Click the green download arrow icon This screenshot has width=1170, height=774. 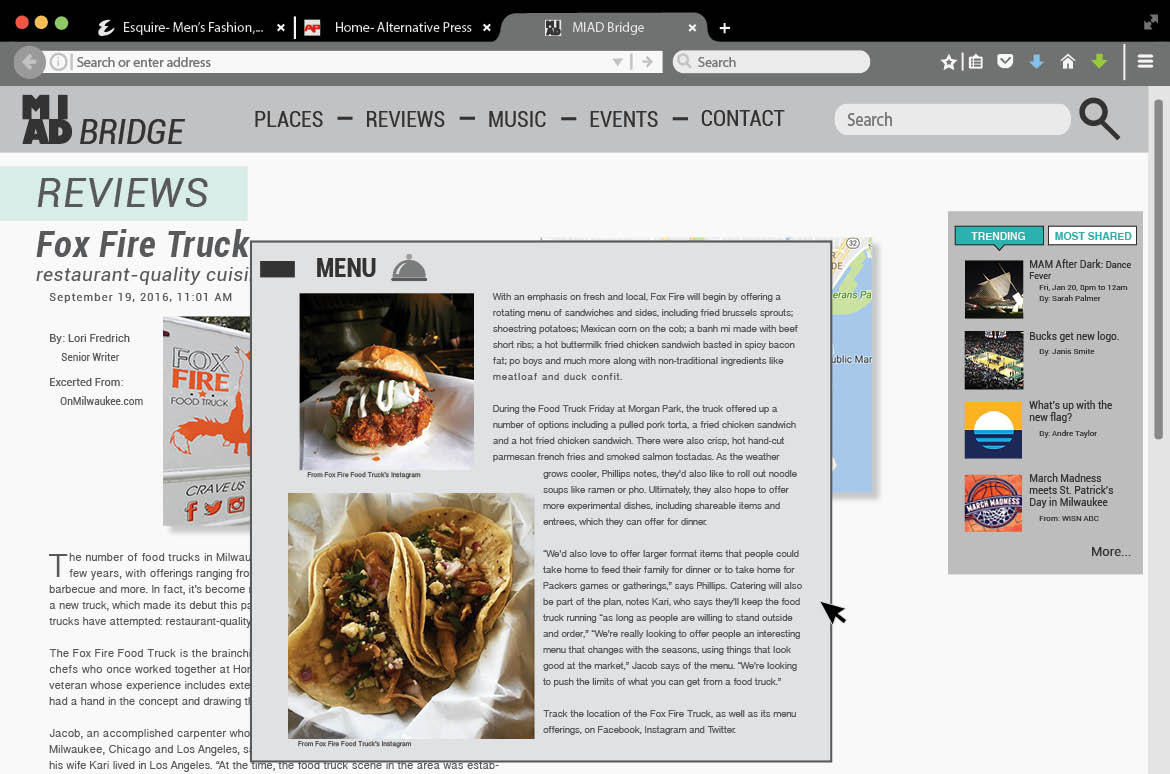1099,62
